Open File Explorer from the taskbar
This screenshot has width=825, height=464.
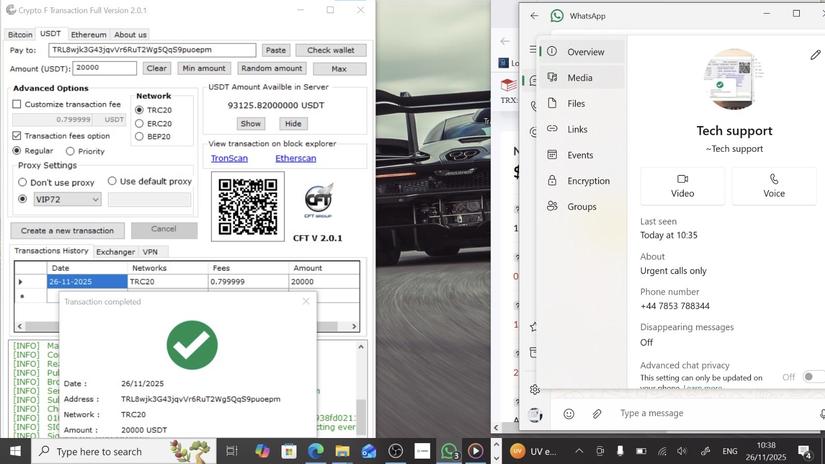342,451
